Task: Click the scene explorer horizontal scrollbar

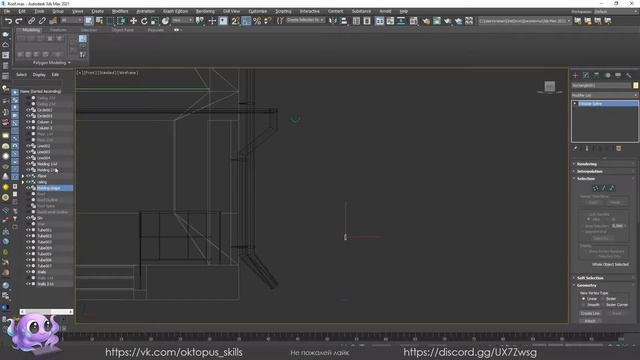Action: tap(47, 312)
